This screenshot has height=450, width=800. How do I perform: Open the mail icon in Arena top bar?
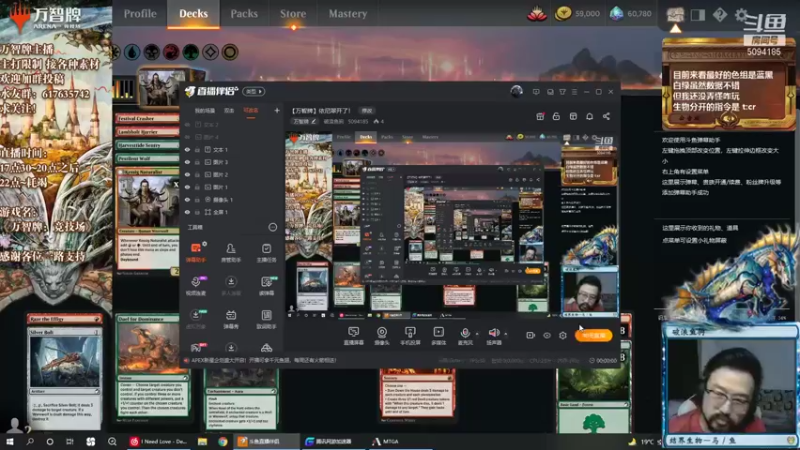(x=675, y=15)
